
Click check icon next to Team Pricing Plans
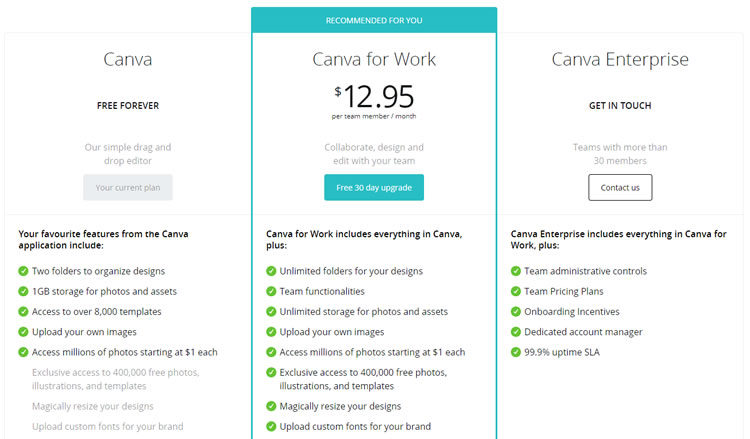(x=516, y=291)
